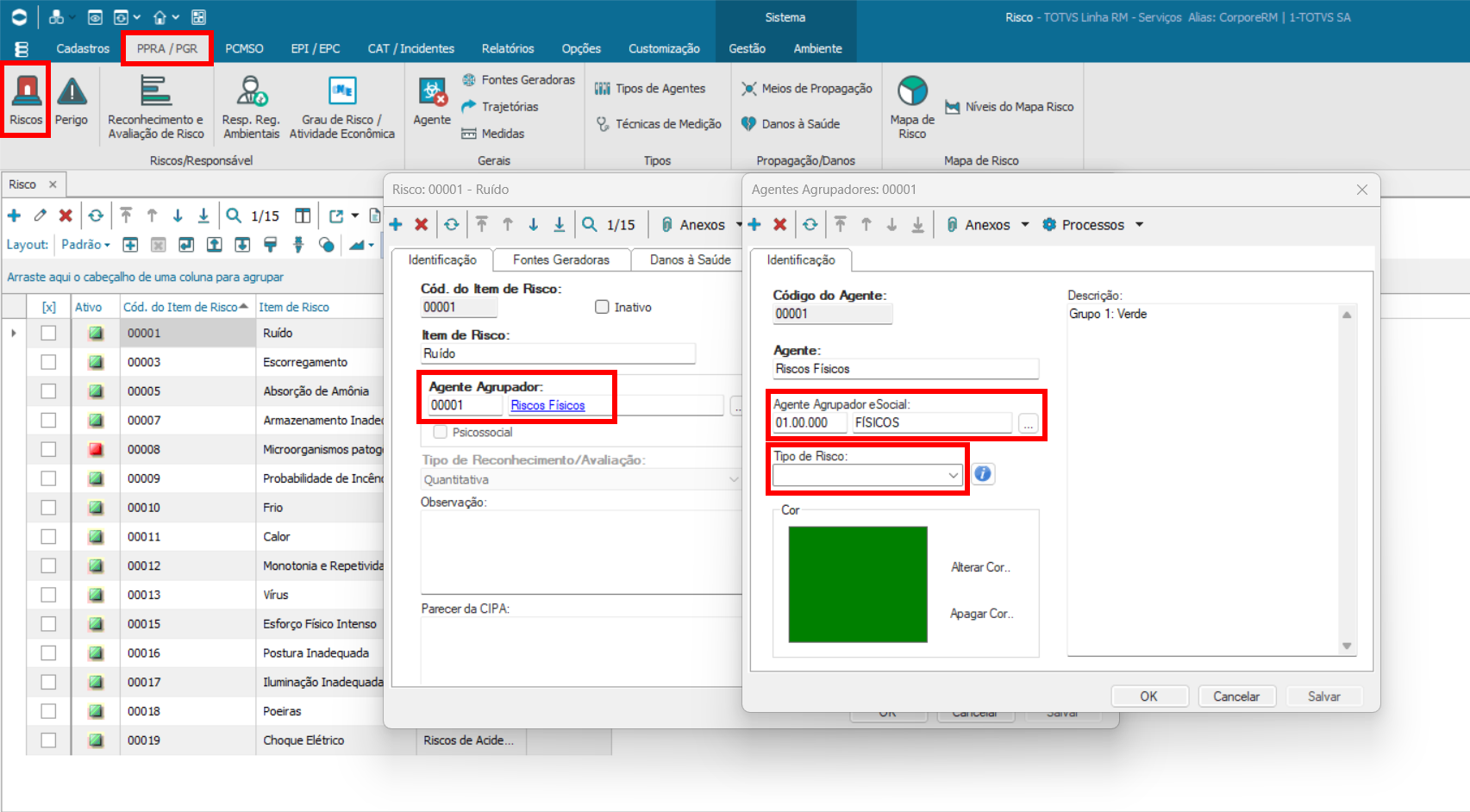The image size is (1470, 812).
Task: Click OK in Agentes Agrupadores
Action: tap(1149, 696)
